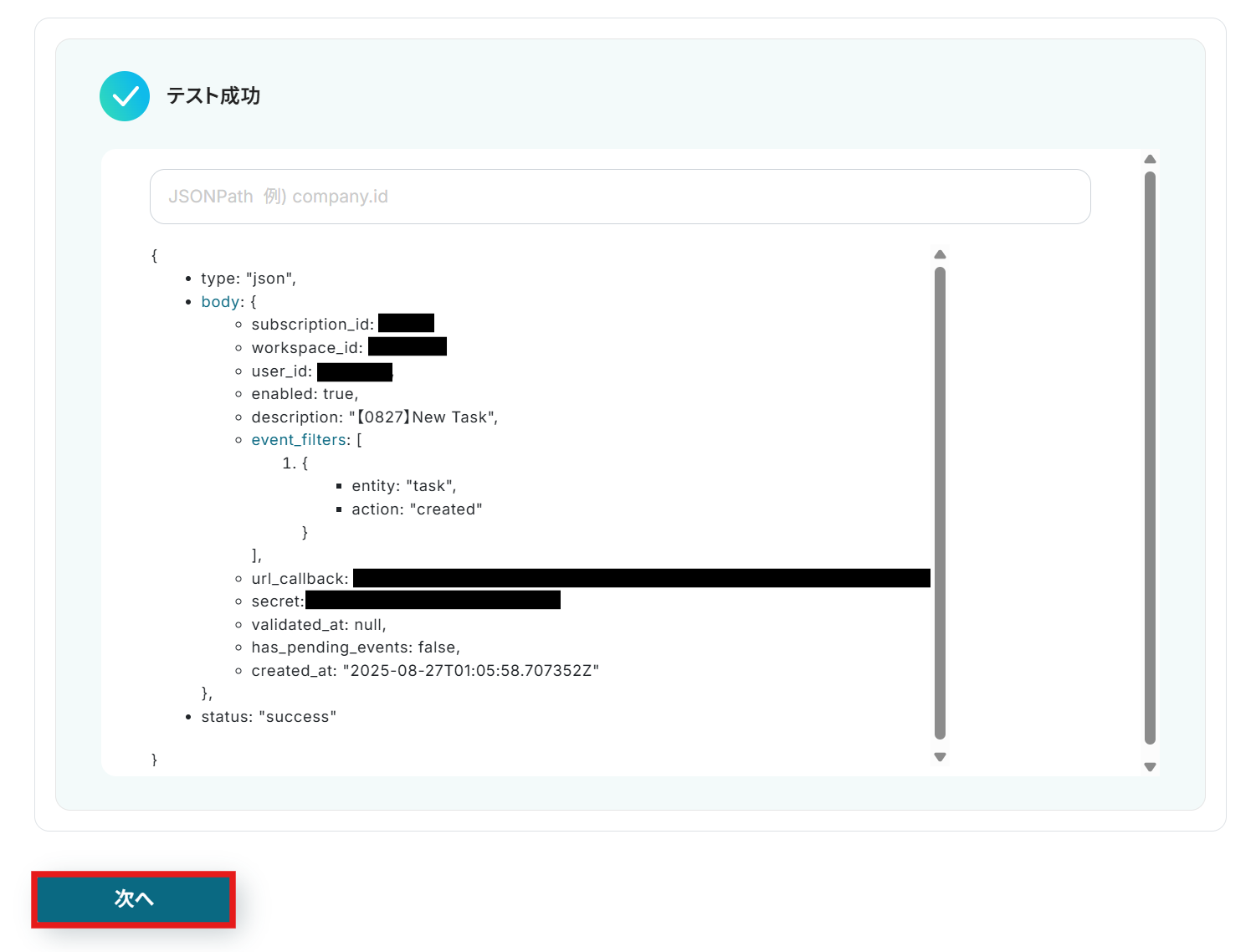Viewport: 1256px width, 952px height.
Task: Click the 次へ button
Action: coord(133,899)
